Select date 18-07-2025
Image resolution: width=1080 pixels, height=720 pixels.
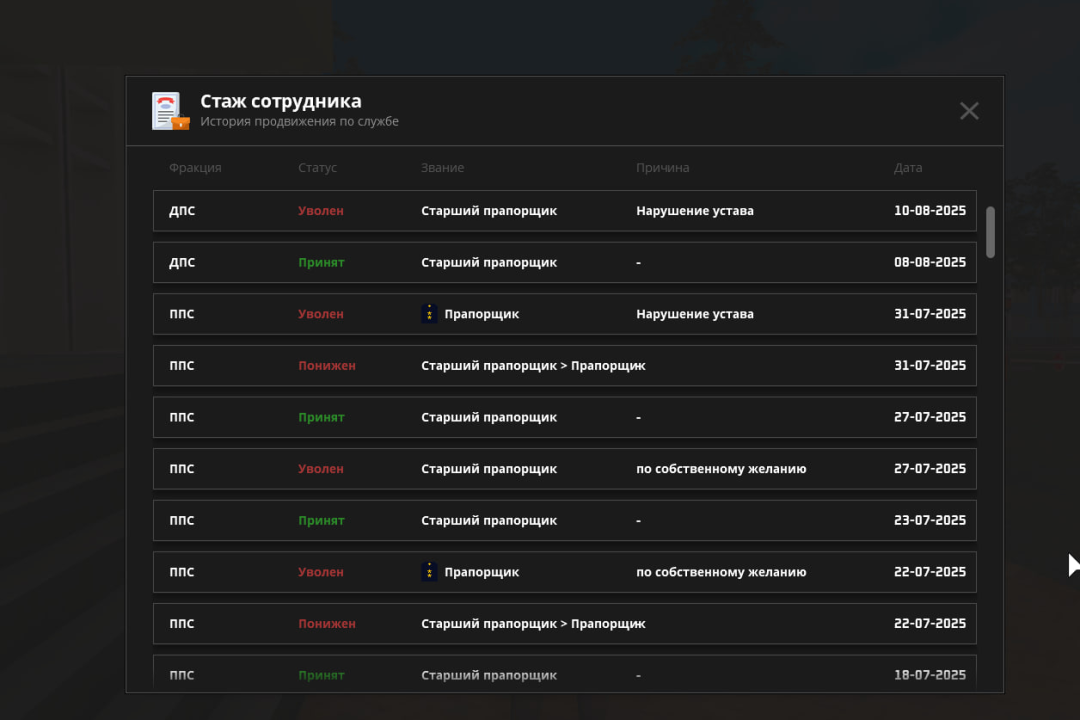tap(930, 675)
